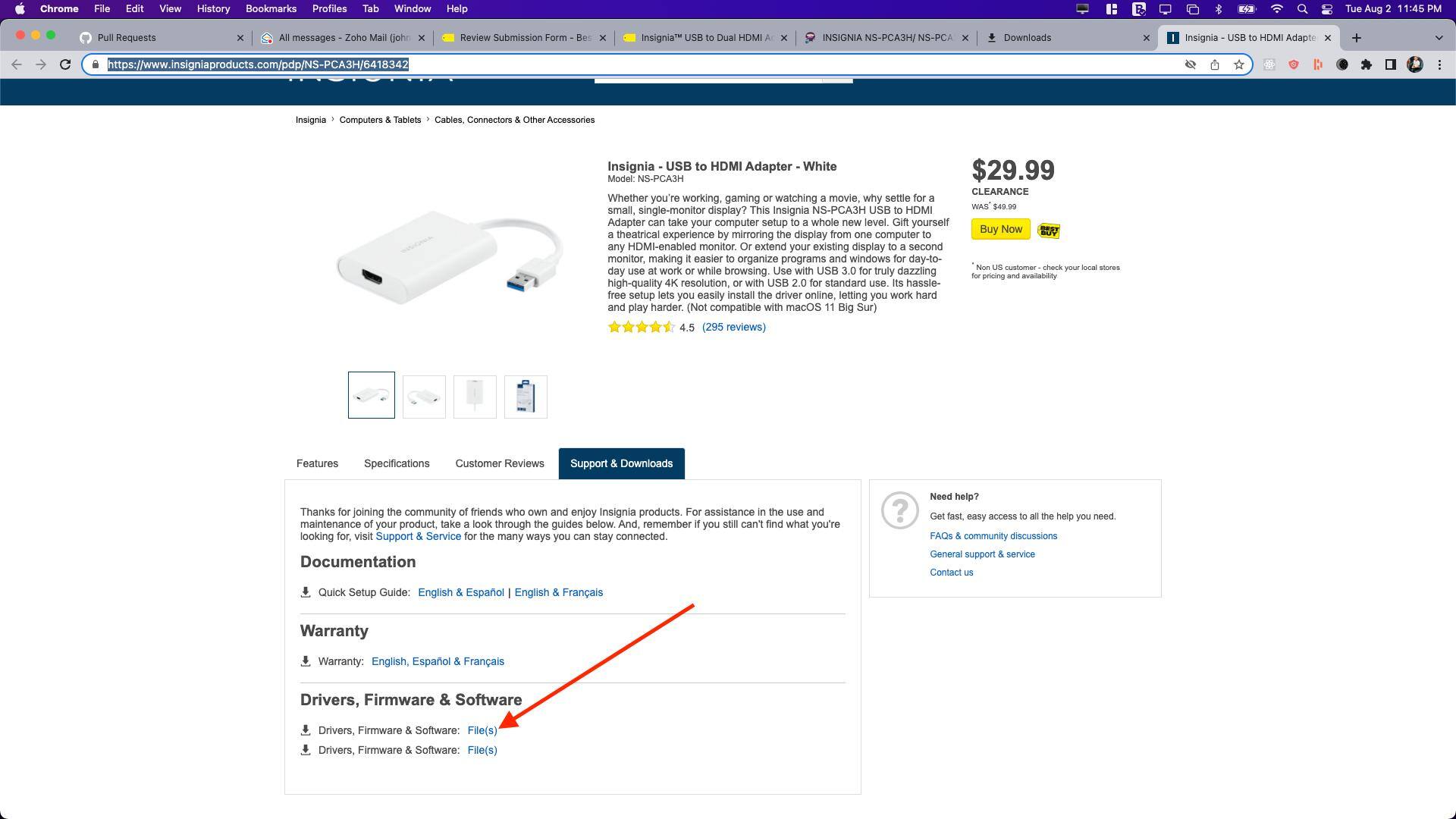Open the 295 reviews link
This screenshot has height=819, width=1456.
[733, 327]
